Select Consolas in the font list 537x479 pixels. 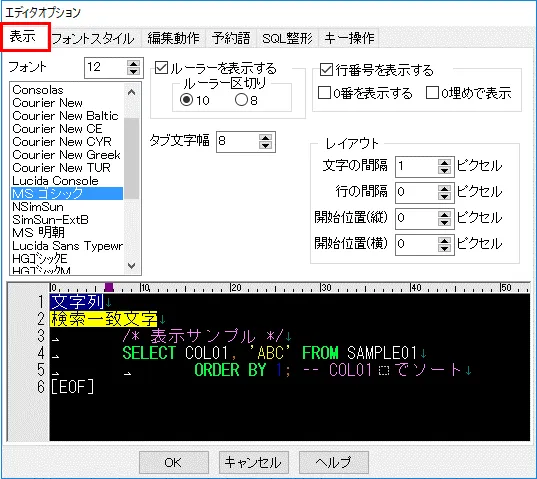[67, 90]
